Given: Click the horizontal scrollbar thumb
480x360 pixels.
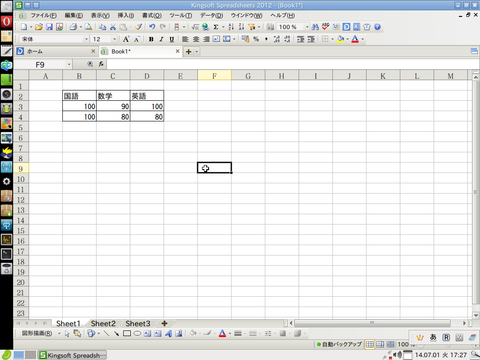Looking at the screenshot, I should [372, 323].
